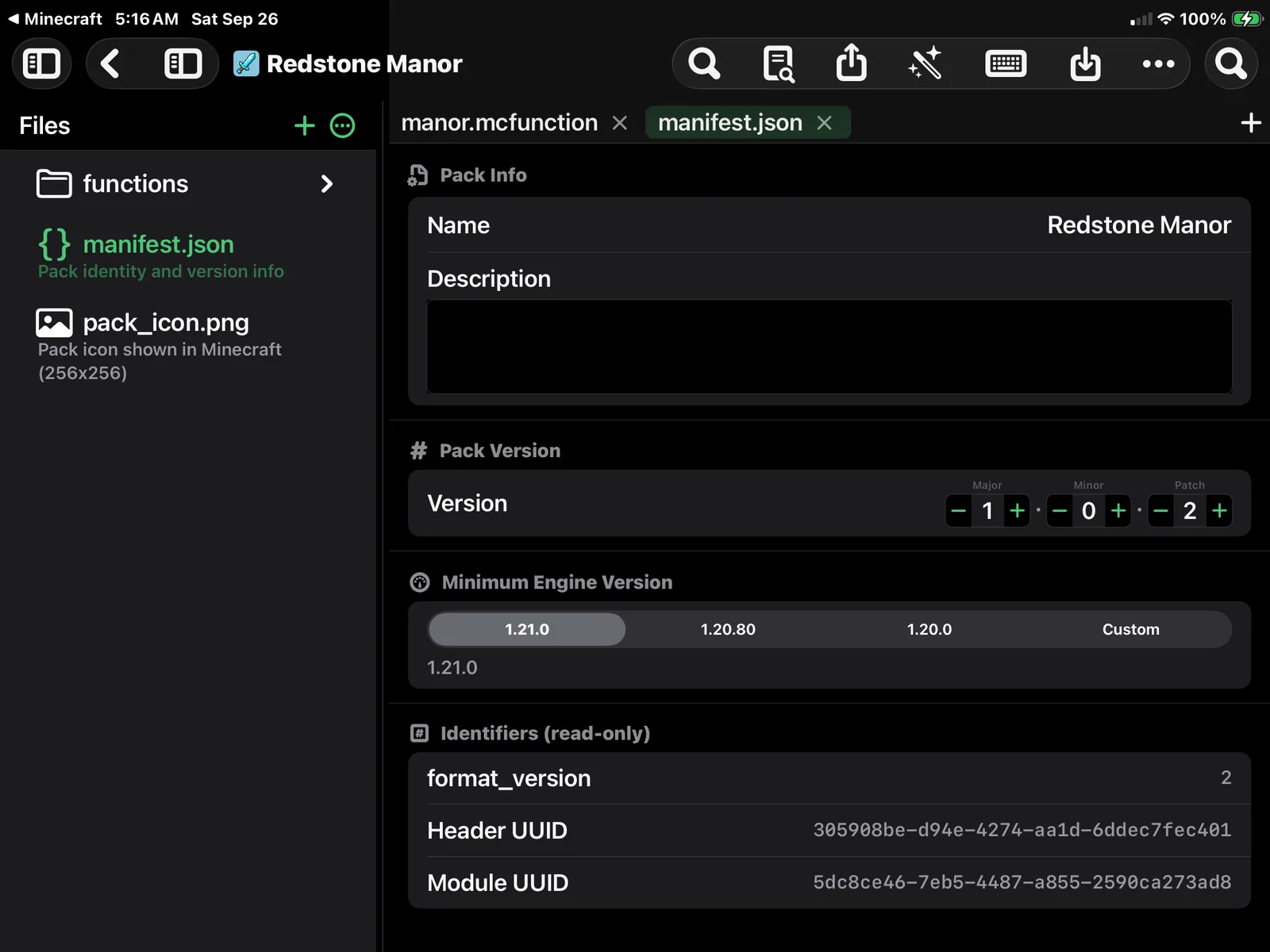Tap the Wi-Fi status icon
Screen dimensions: 1270x952
pos(1165,18)
